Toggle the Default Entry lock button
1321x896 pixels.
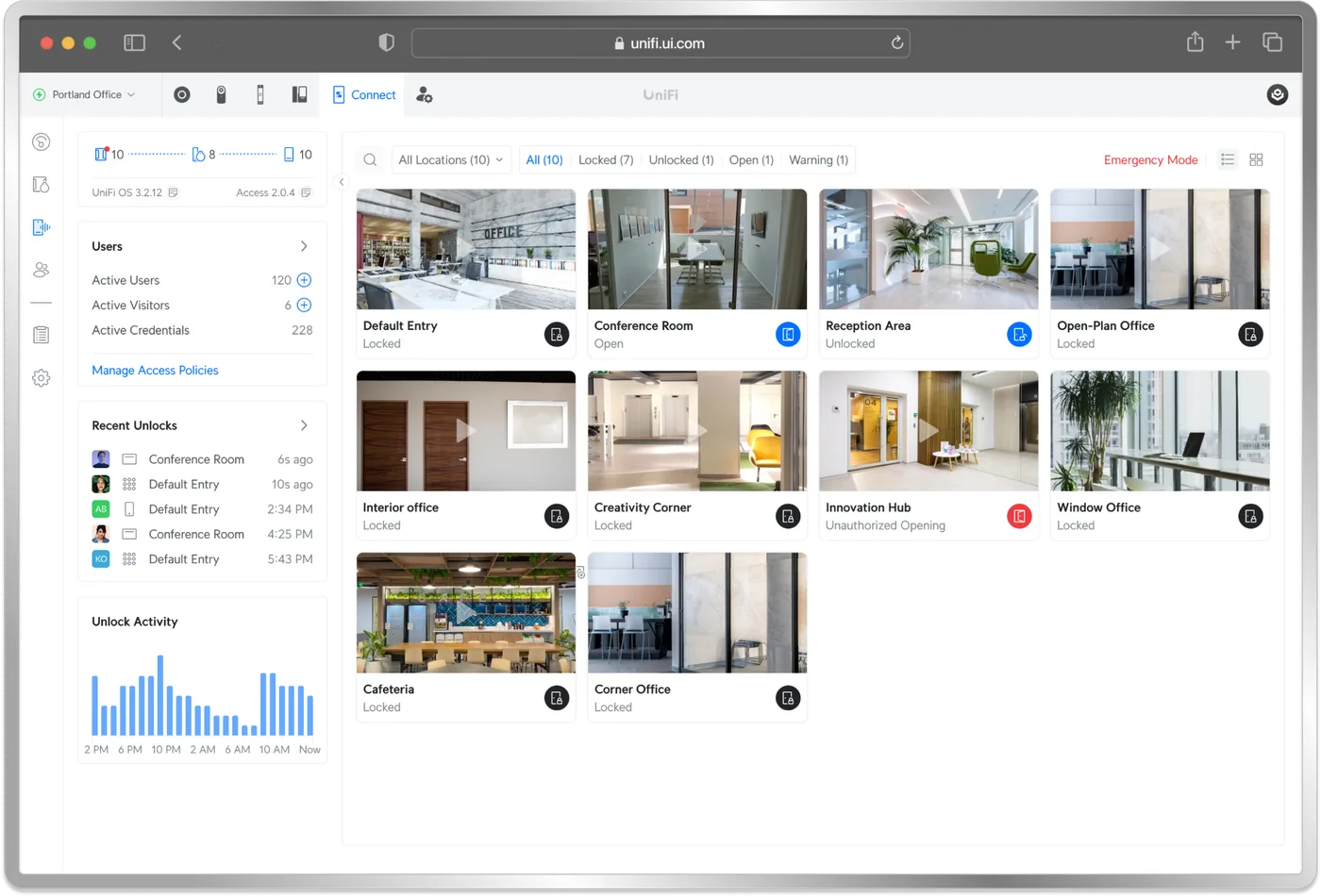(557, 335)
